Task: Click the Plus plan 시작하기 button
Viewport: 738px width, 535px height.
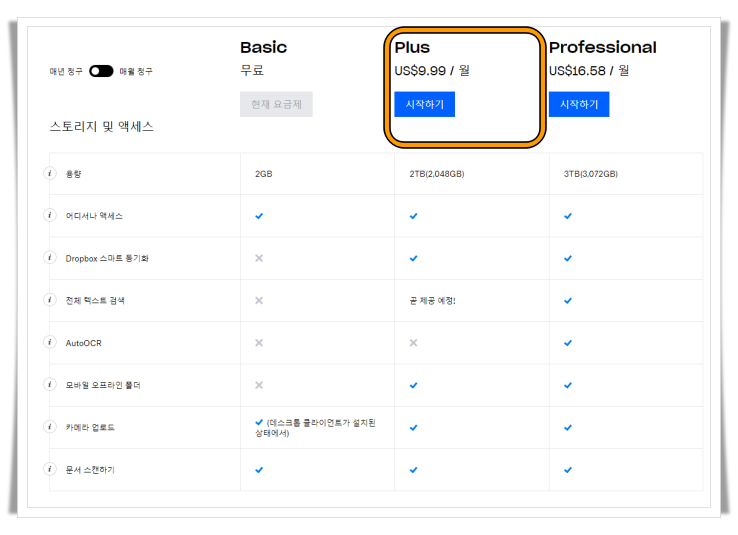Action: coord(425,104)
